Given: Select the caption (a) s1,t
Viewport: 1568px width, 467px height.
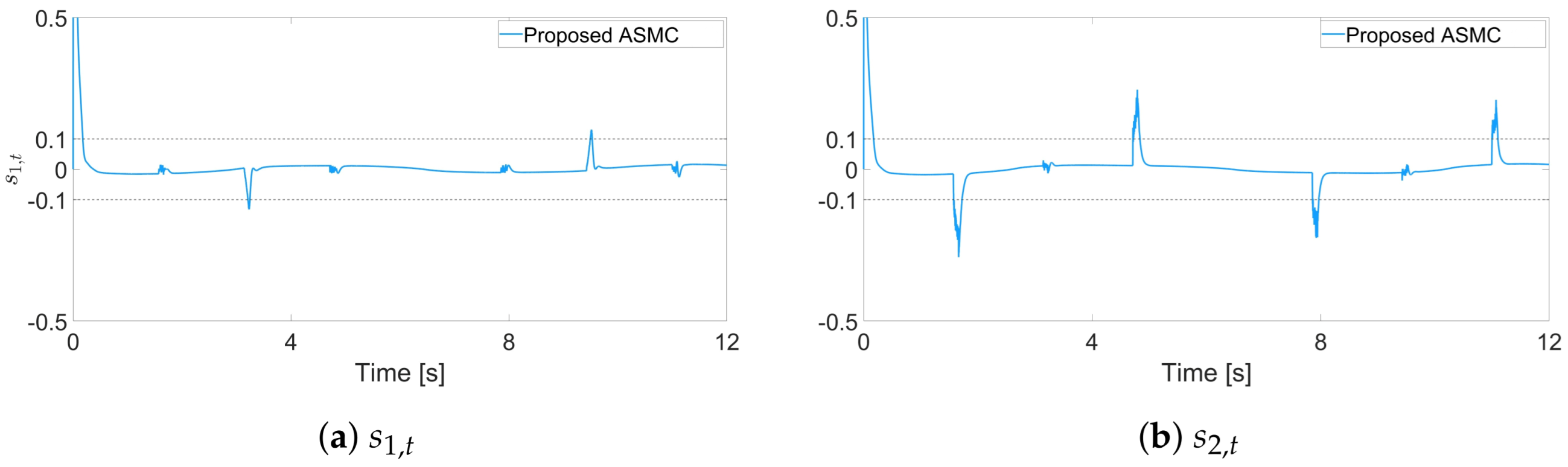Looking at the screenshot, I should click(366, 439).
